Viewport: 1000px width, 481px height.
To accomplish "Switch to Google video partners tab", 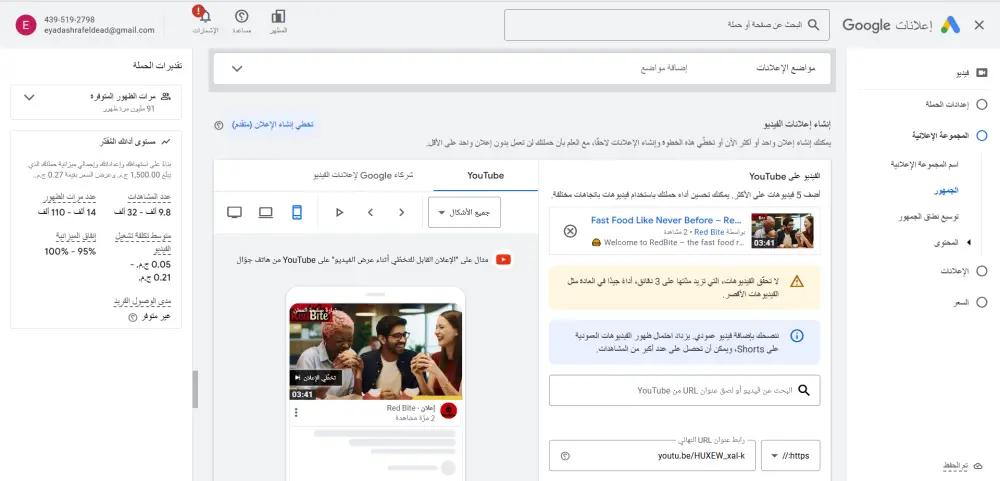I will coord(363,175).
